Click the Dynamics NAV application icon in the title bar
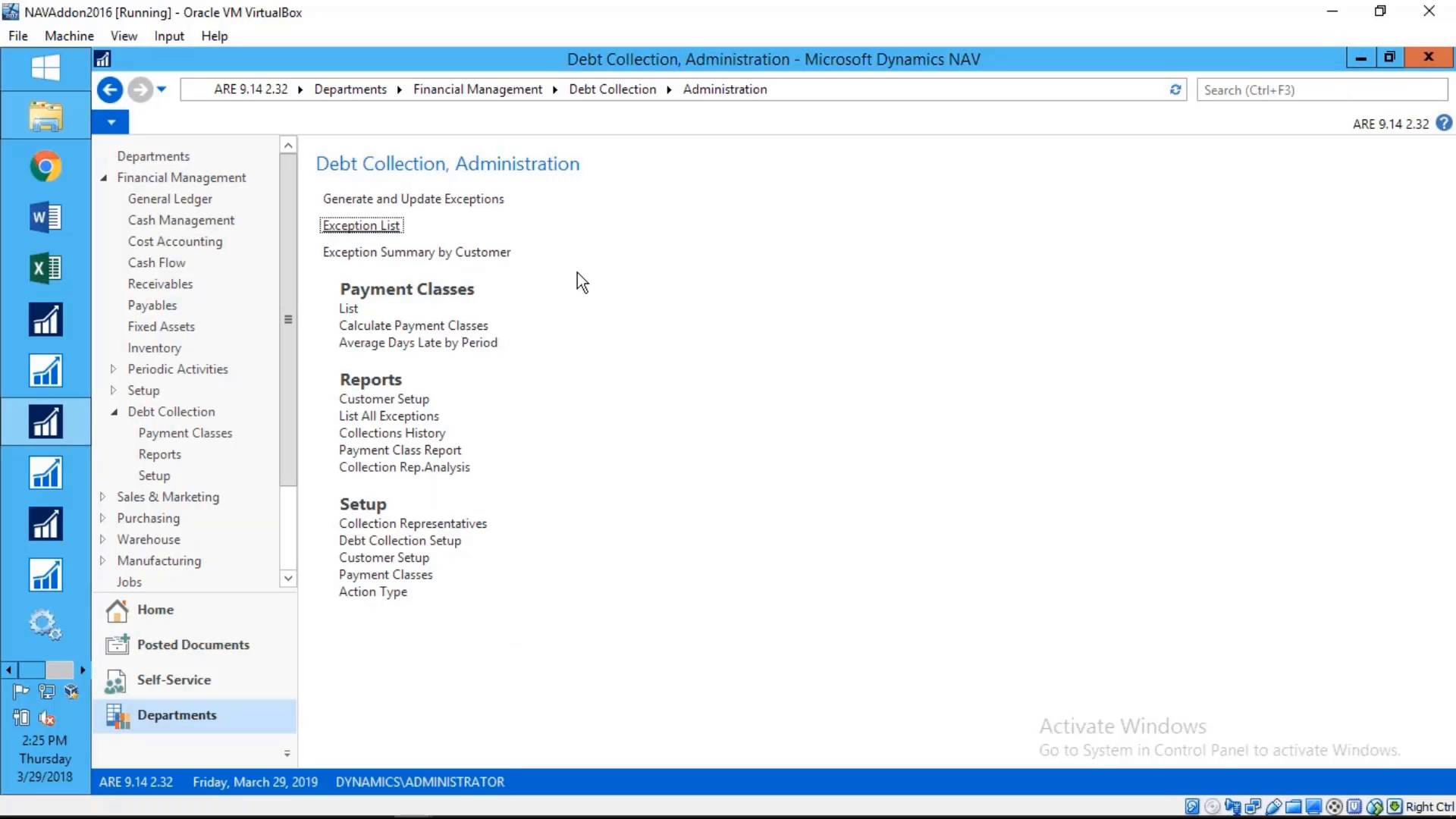This screenshot has height=819, width=1456. click(x=103, y=58)
